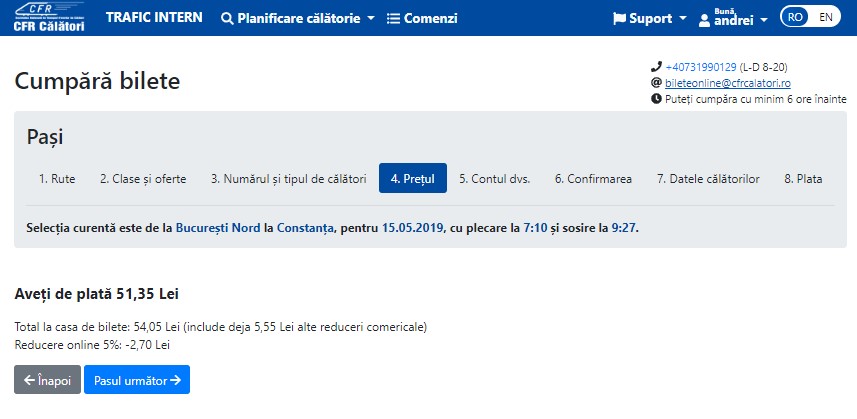Go to the 1. Rute step
Image resolution: width=857 pixels, height=419 pixels.
click(x=57, y=179)
